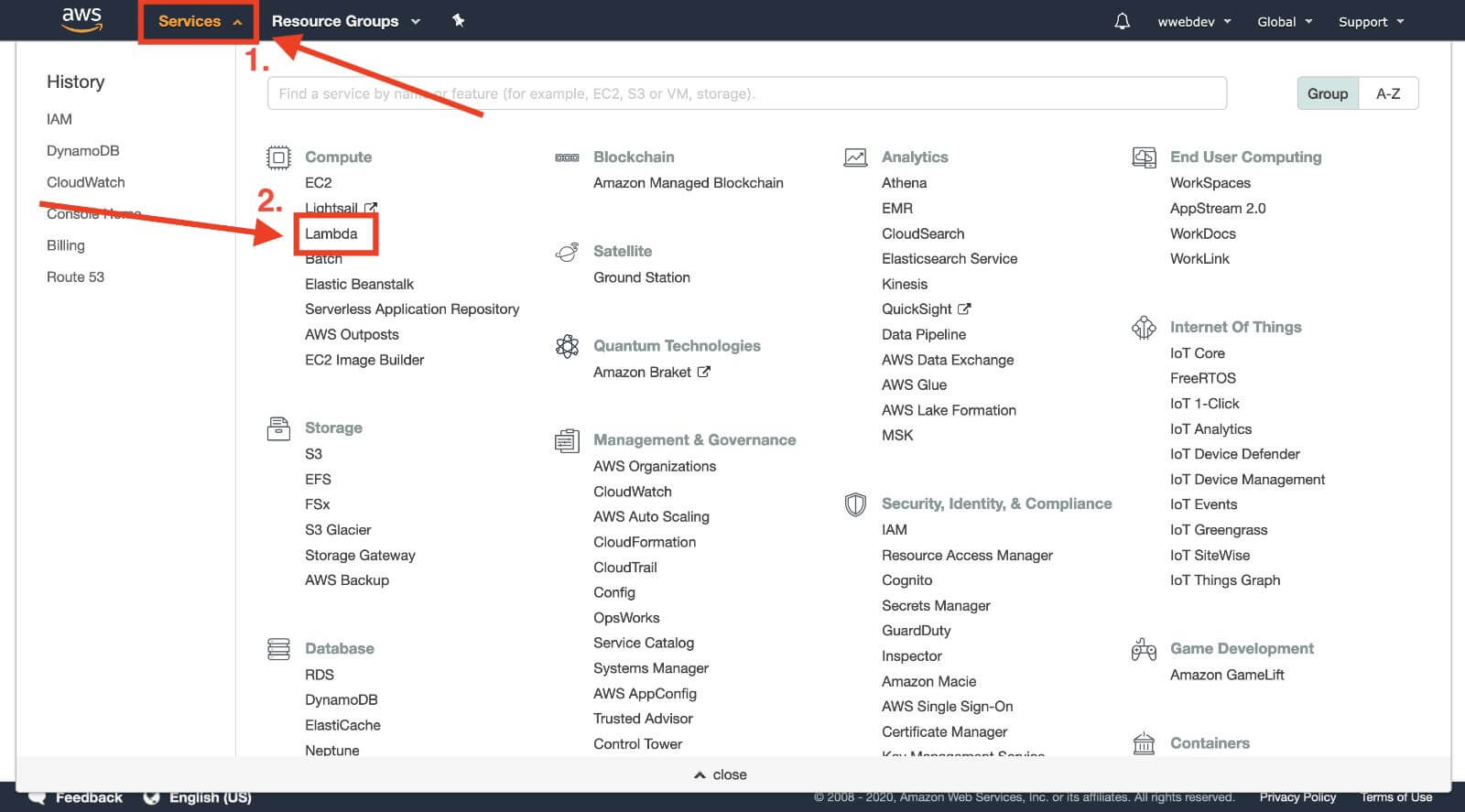1465x812 pixels.
Task: Open CloudWatch from History list
Action: click(x=86, y=182)
